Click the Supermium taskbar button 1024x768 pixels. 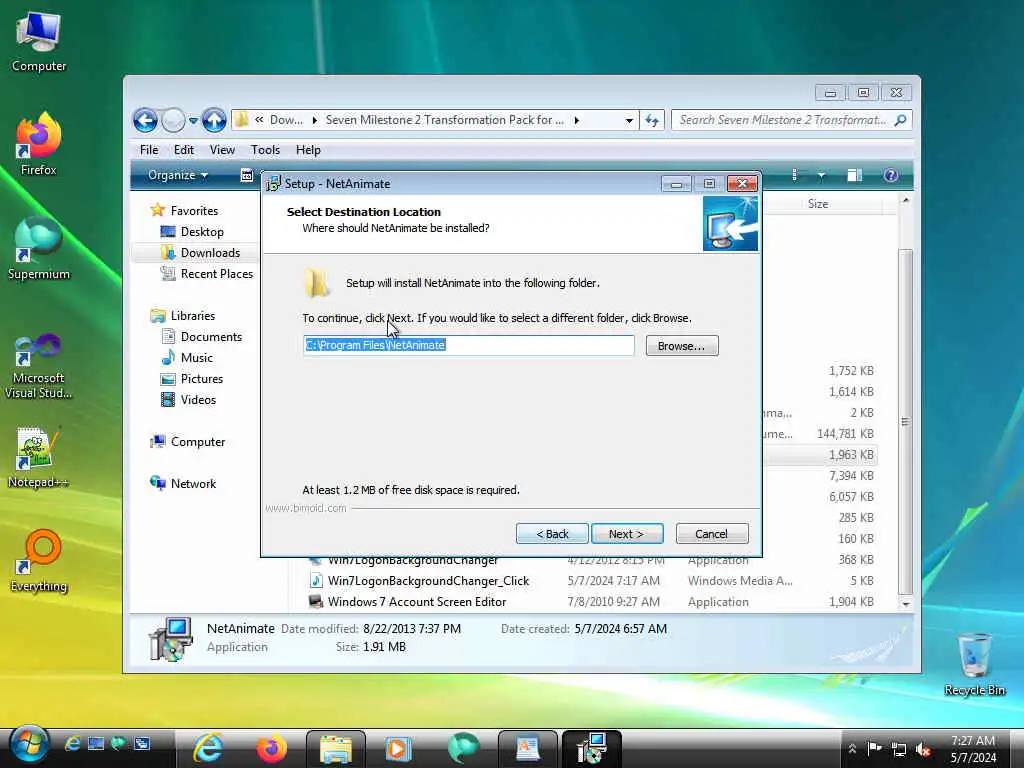point(464,748)
